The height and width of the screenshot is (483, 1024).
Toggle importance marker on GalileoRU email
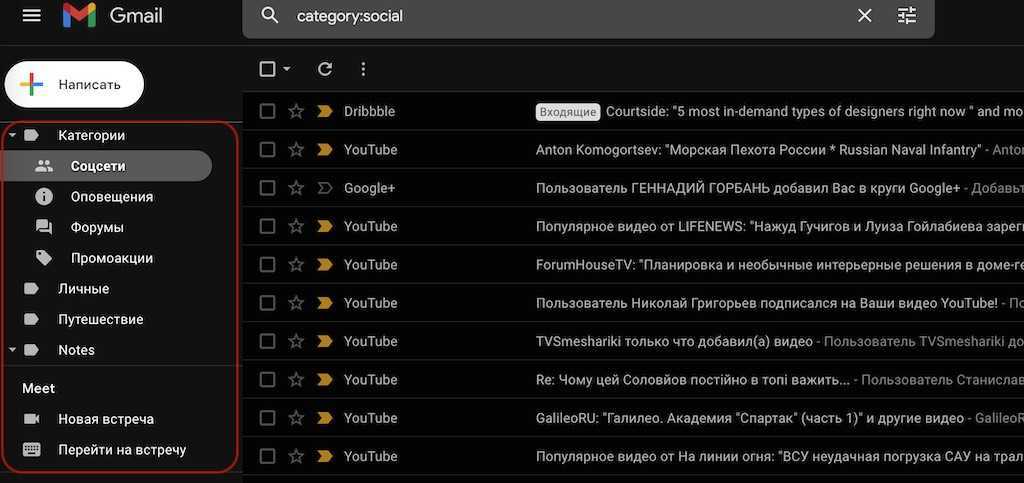(325, 418)
